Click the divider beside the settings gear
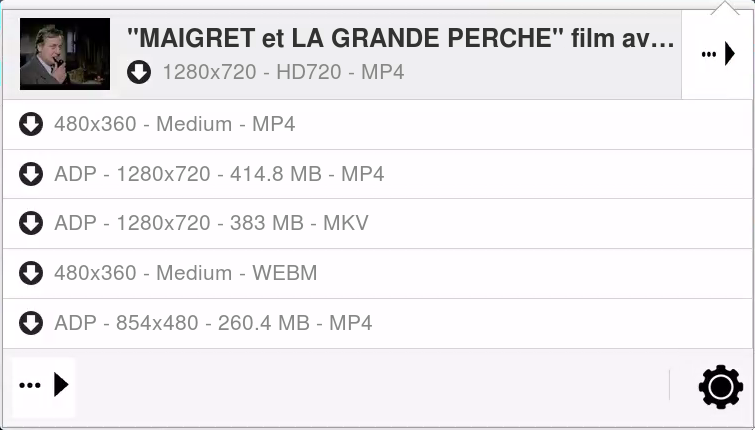This screenshot has width=755, height=430. [669, 385]
